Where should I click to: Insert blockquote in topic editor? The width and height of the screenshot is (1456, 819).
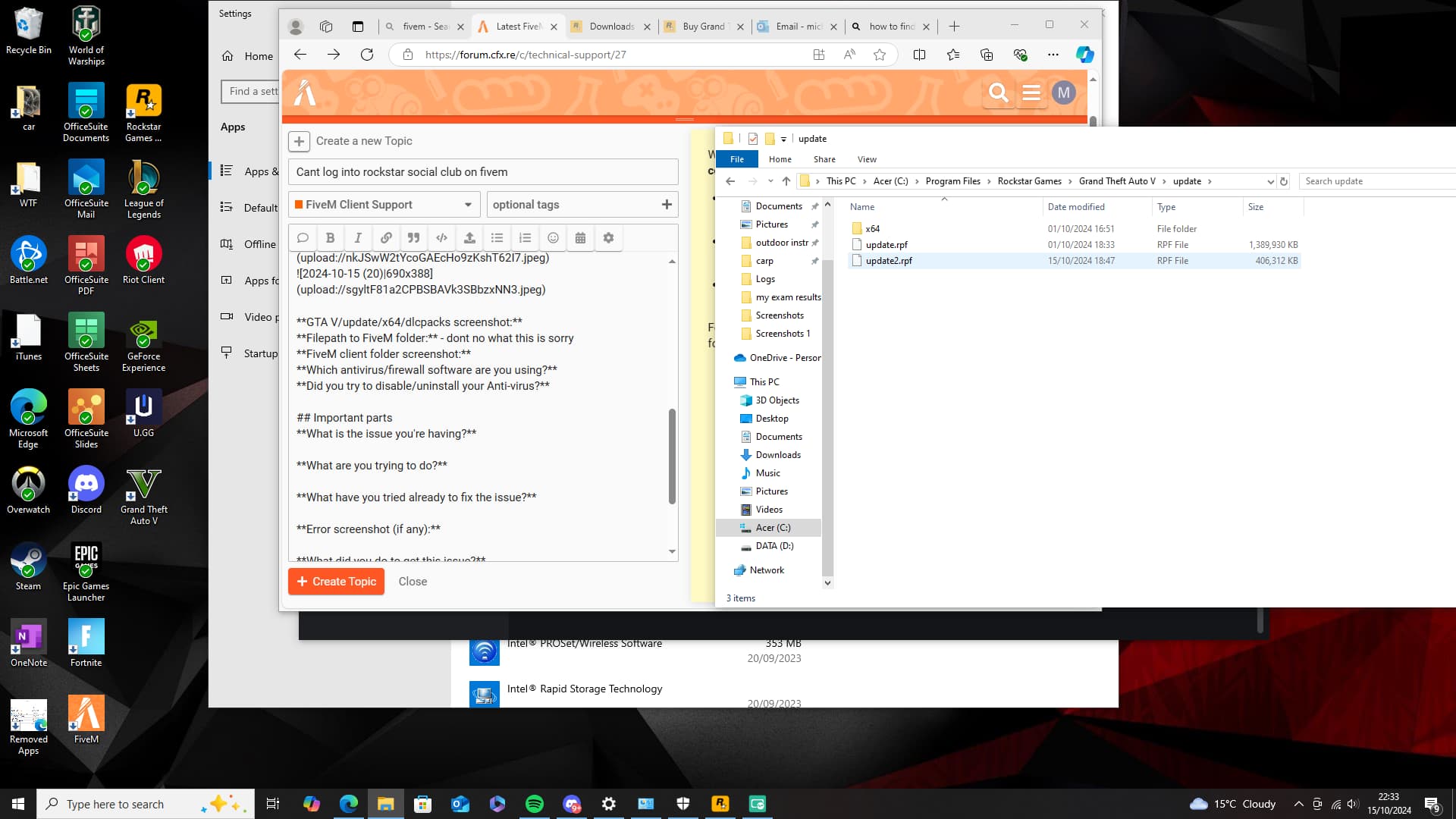413,238
